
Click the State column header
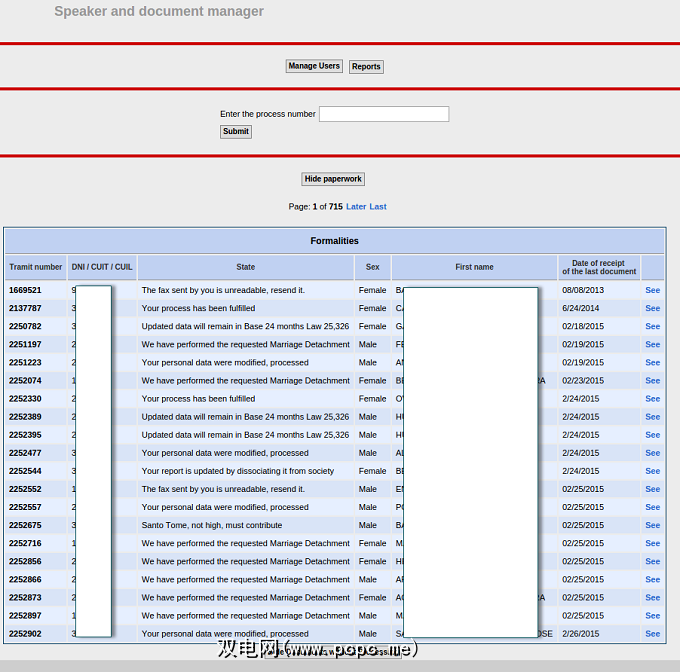(x=246, y=268)
